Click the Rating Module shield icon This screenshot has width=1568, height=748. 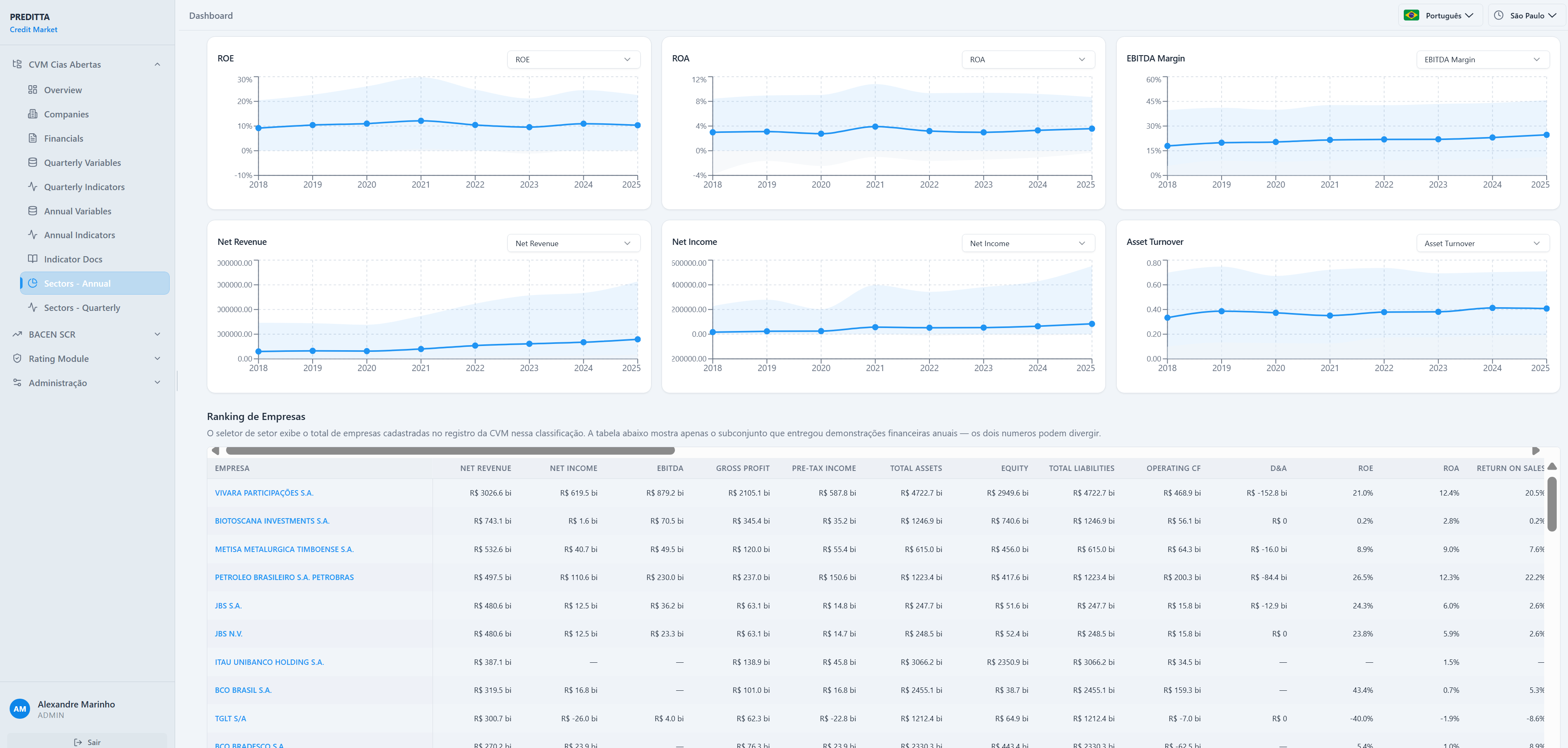[x=17, y=359]
